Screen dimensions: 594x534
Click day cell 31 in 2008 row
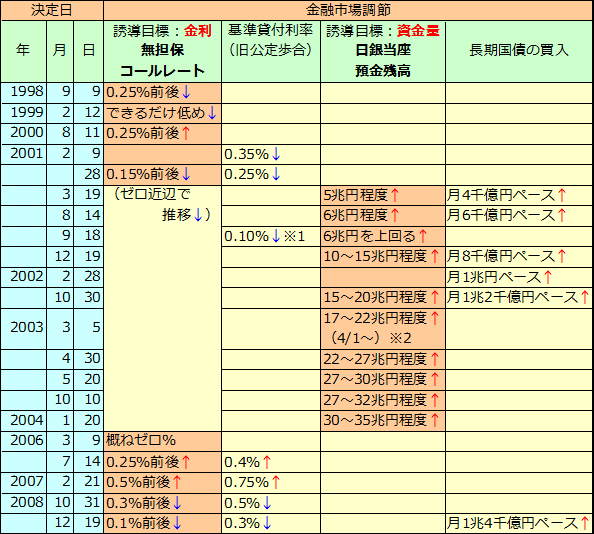pos(88,503)
